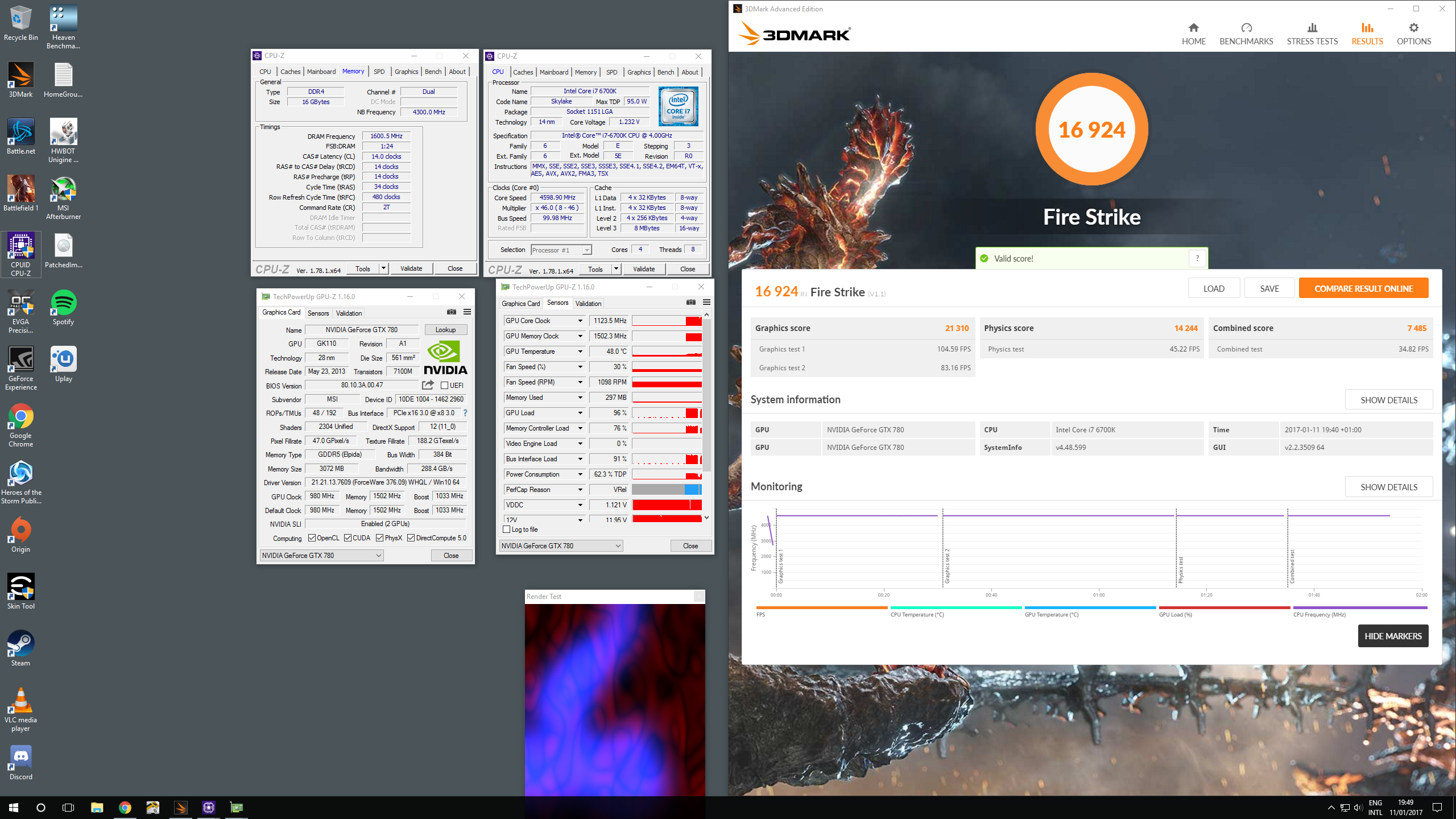
Task: Open the Spotify desktop icon
Action: 63,308
